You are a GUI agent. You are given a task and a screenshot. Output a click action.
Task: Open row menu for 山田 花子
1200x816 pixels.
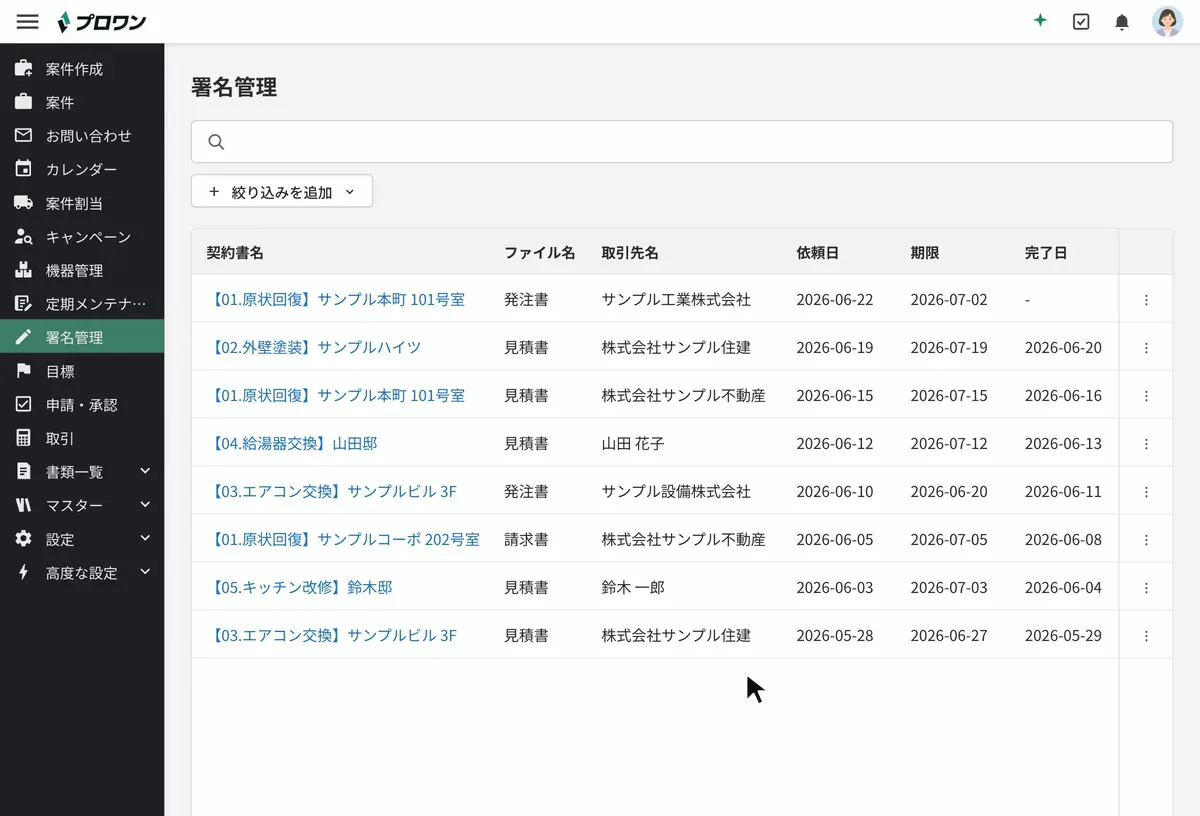click(x=1146, y=444)
